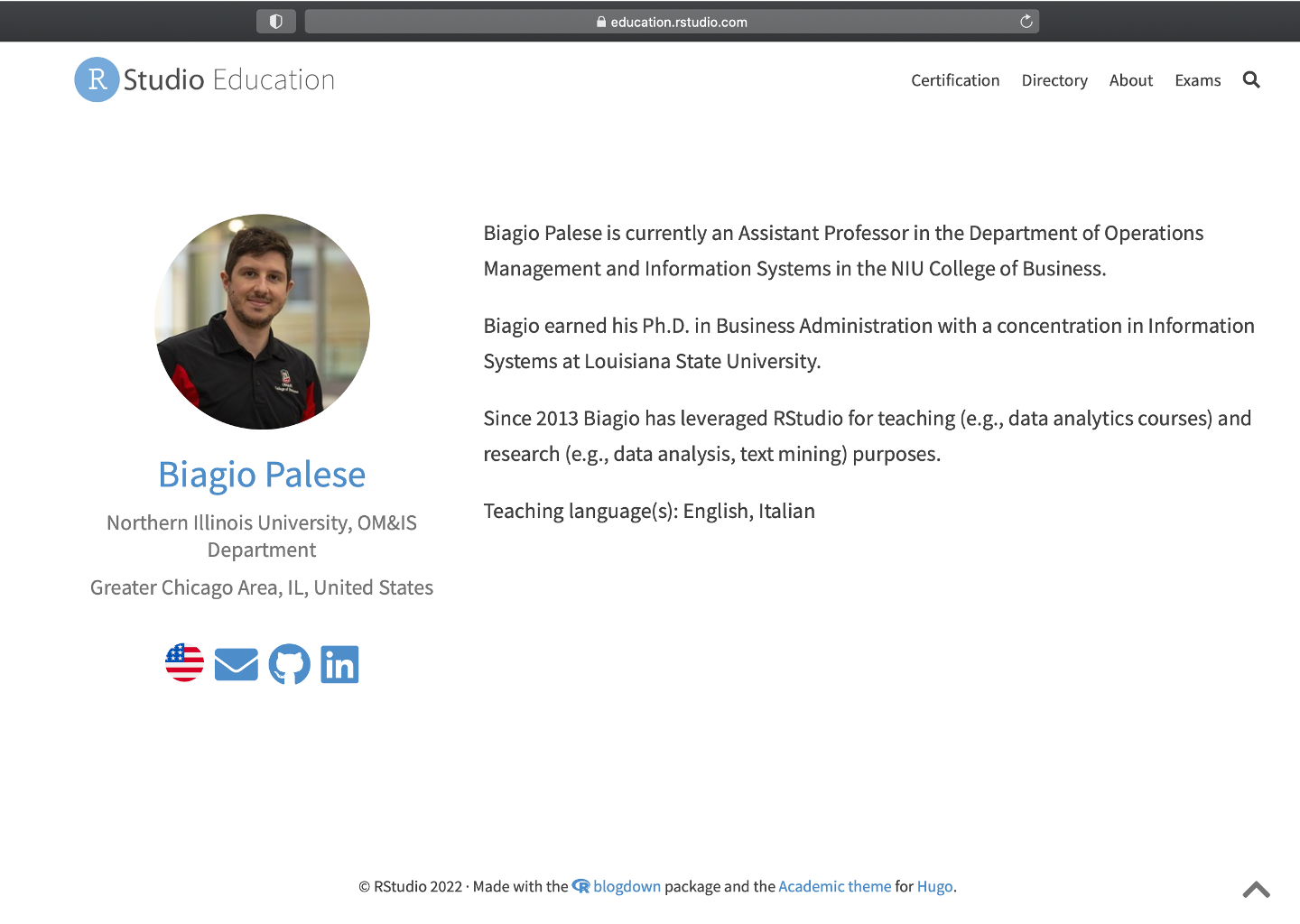Go to the Directory page
This screenshot has width=1300, height=924.
click(1054, 80)
